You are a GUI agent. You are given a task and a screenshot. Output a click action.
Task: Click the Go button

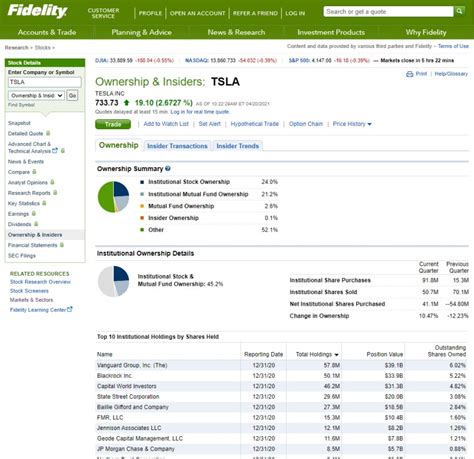click(72, 96)
